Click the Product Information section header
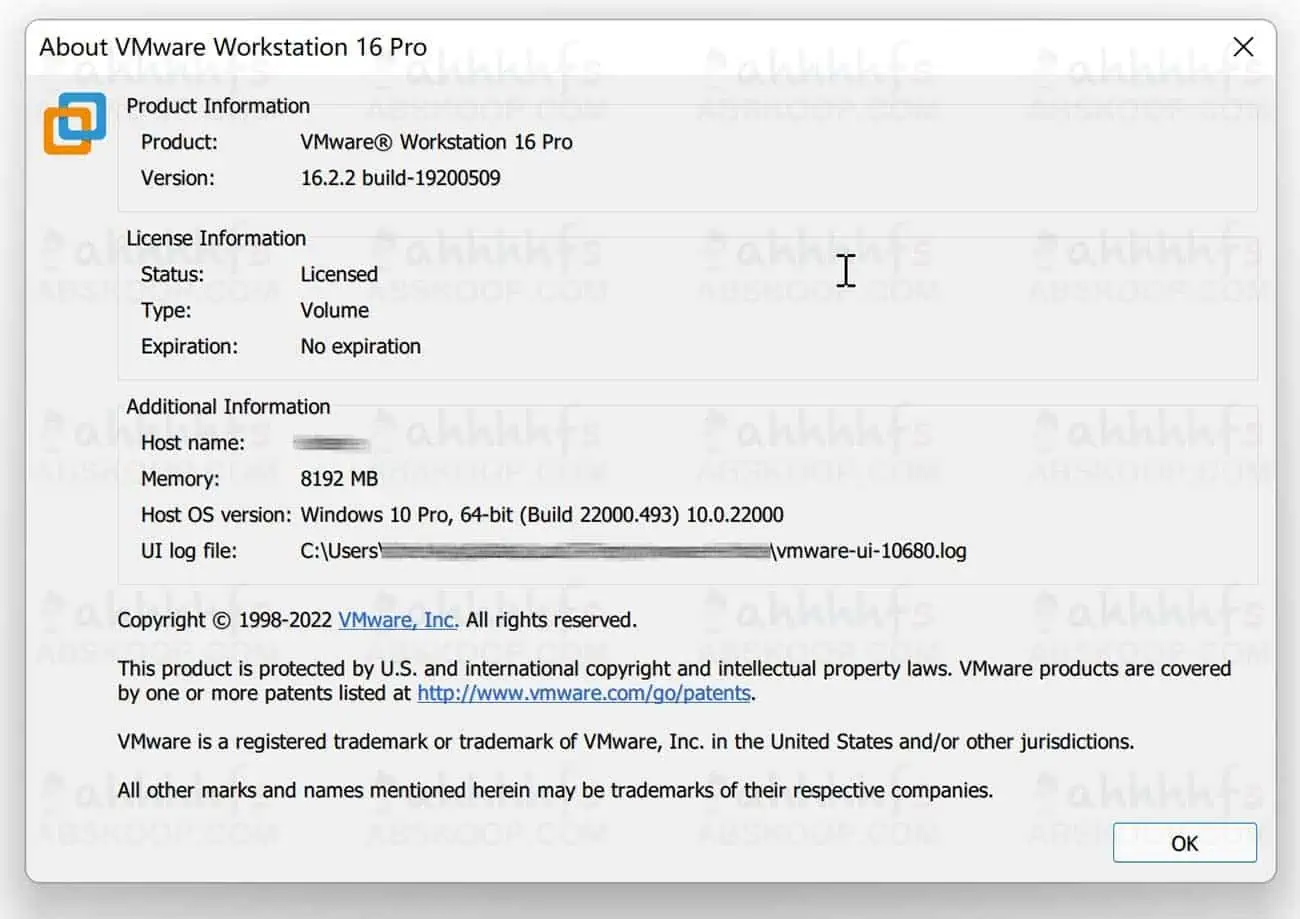The width and height of the screenshot is (1300, 919). pyautogui.click(x=217, y=105)
